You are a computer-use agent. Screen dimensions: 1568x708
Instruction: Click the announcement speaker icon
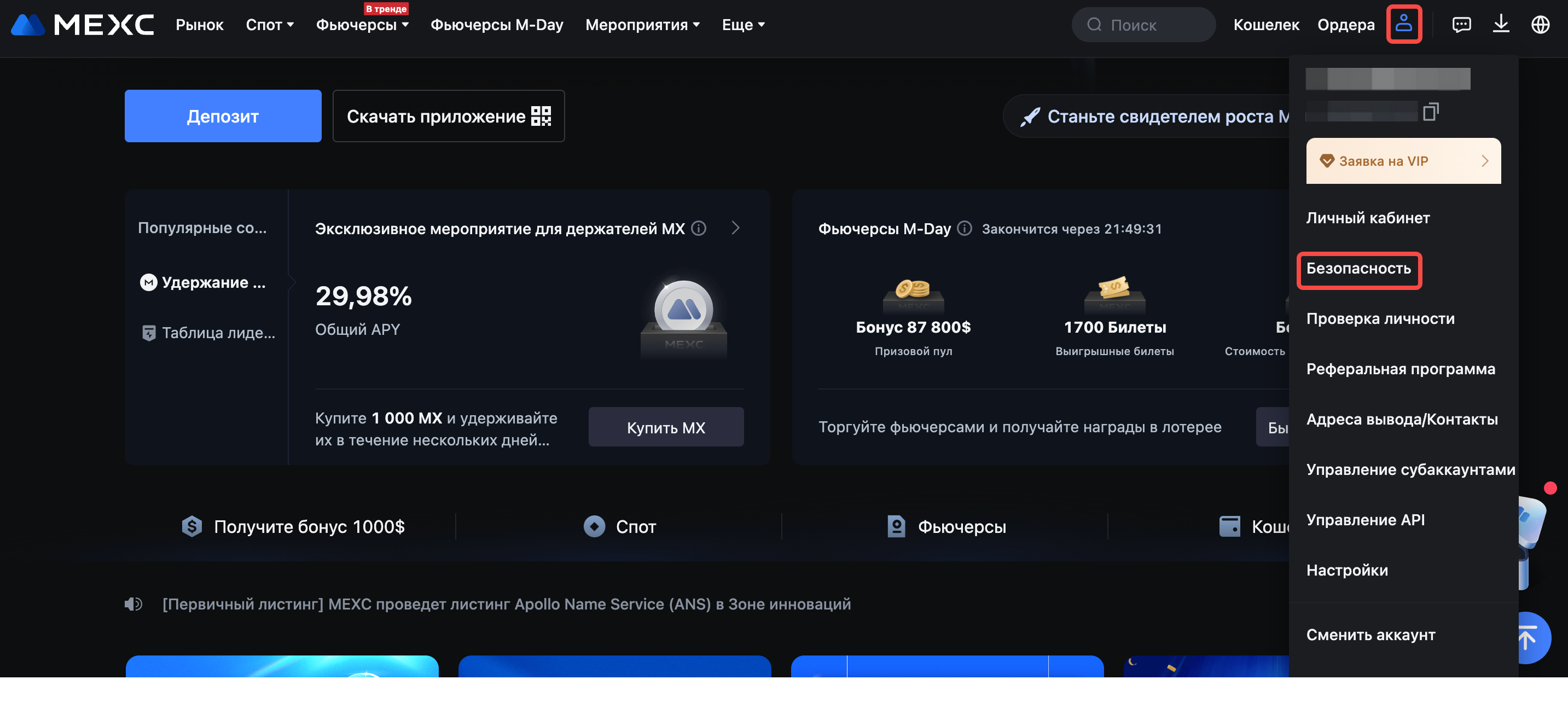[133, 604]
